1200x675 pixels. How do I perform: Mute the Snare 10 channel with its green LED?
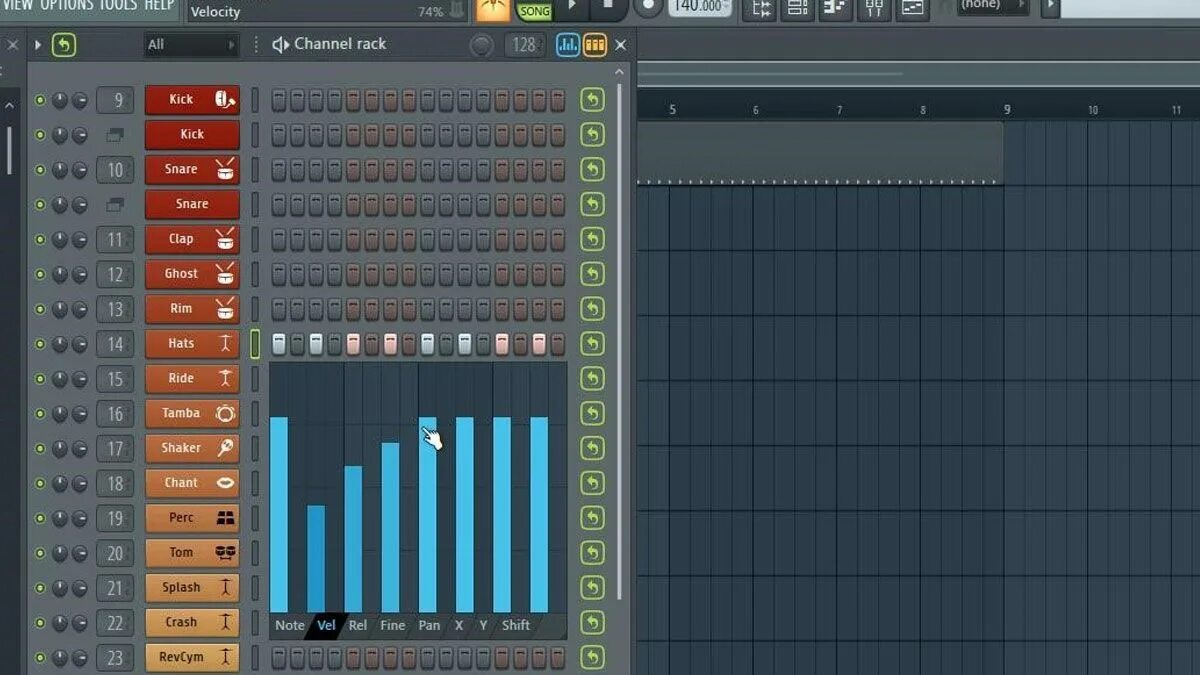40,169
